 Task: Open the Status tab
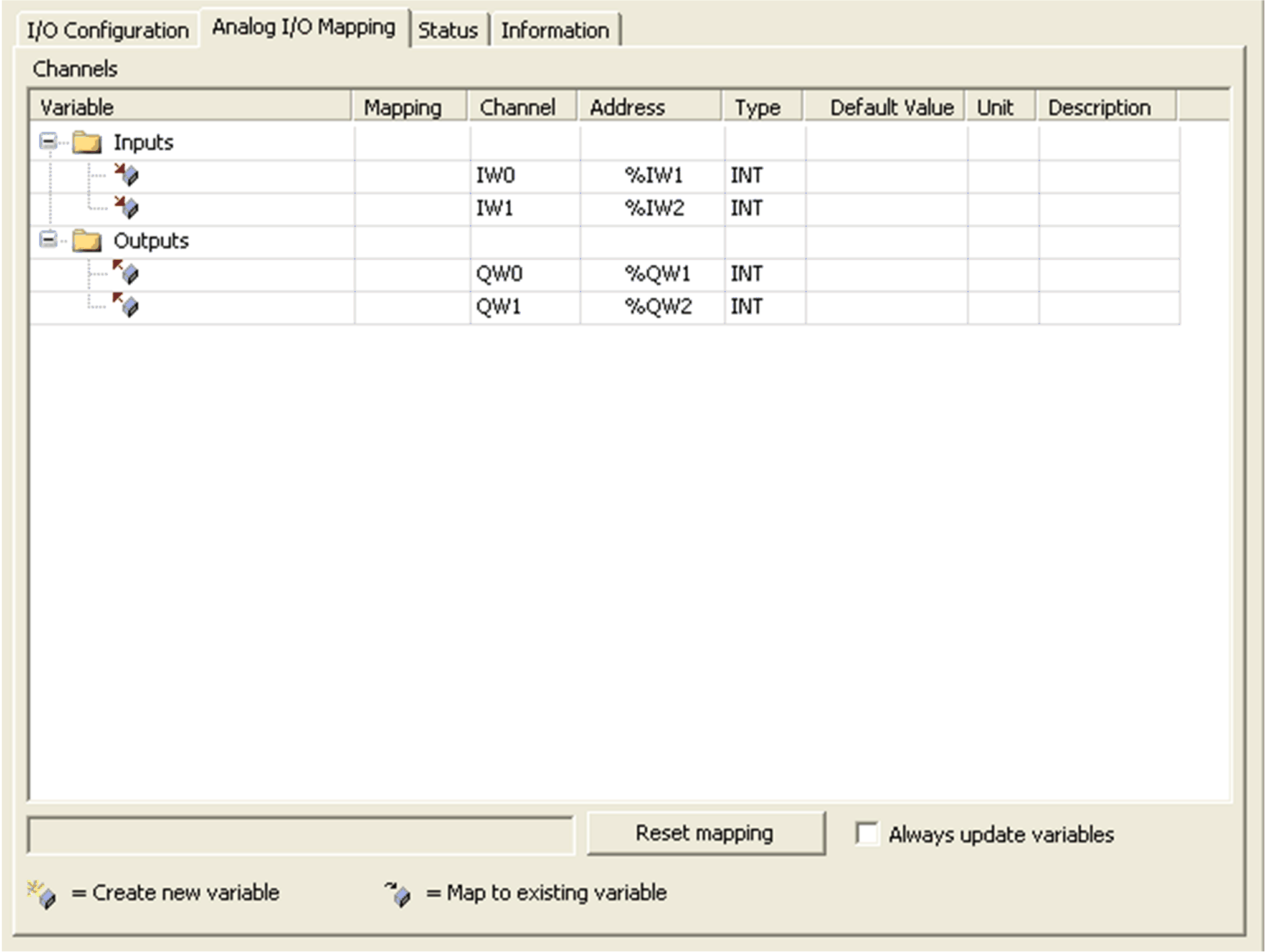pos(447,30)
